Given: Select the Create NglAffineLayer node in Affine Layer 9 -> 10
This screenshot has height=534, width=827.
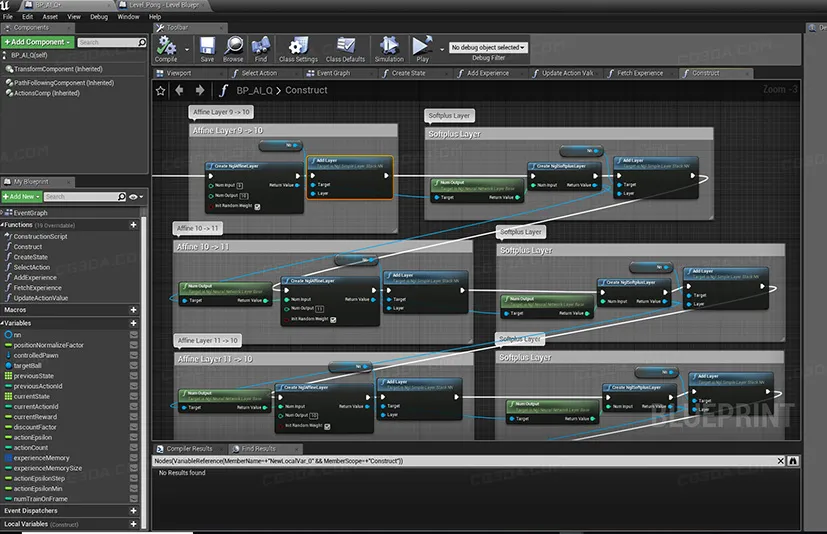Looking at the screenshot, I should (254, 187).
